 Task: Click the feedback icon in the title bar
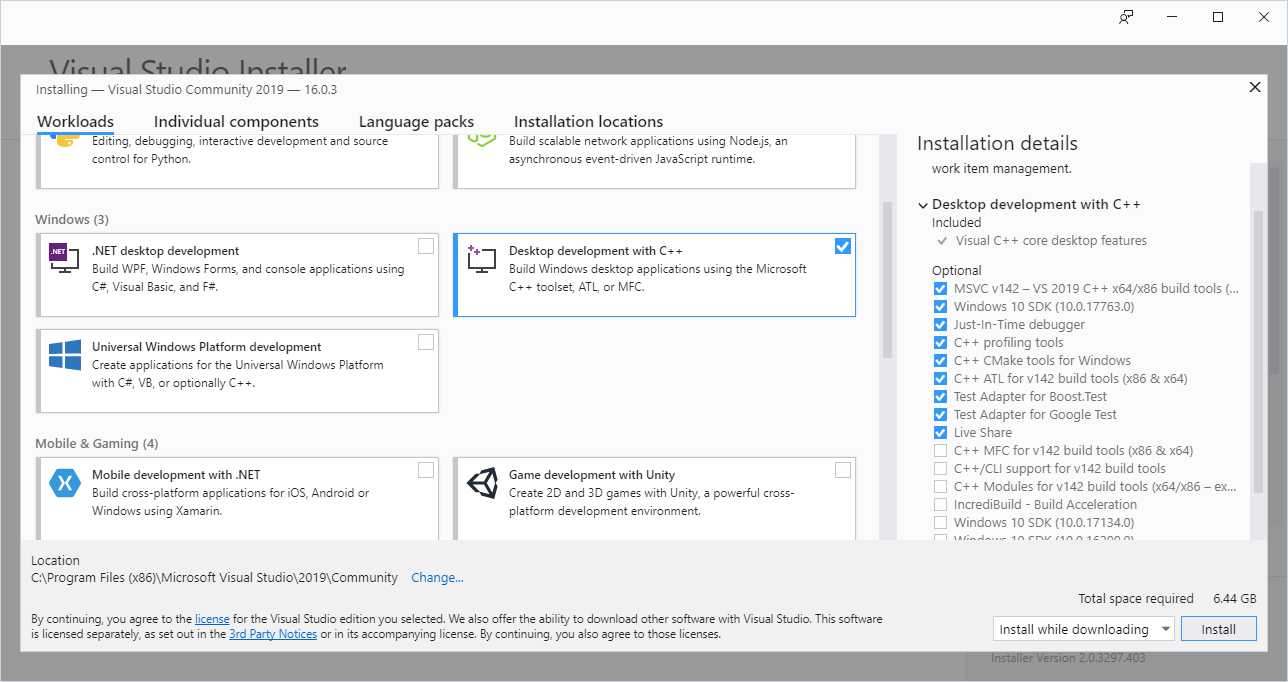[x=1126, y=17]
